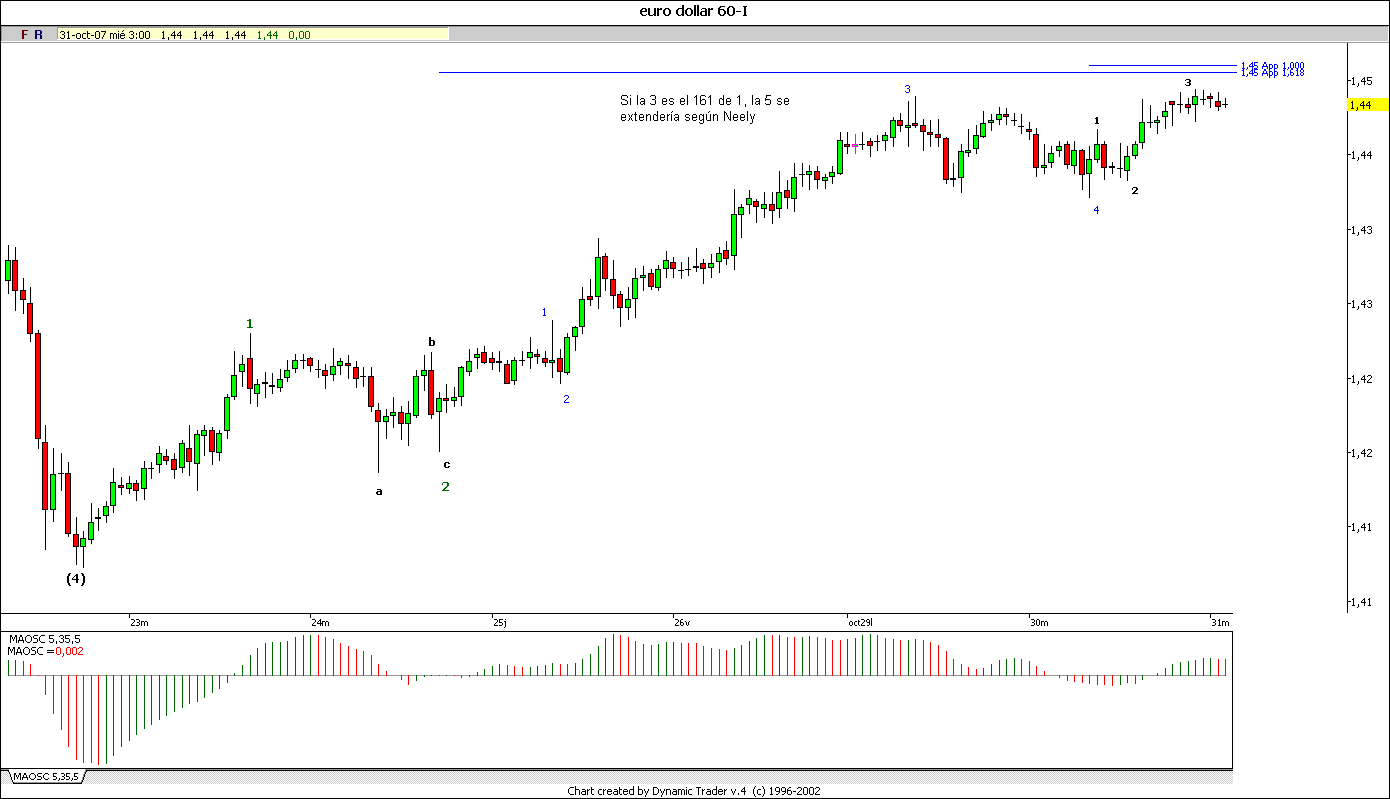Image resolution: width=1390 pixels, height=799 pixels.
Task: Select the blue wave 4 label
Action: [x=1096, y=210]
